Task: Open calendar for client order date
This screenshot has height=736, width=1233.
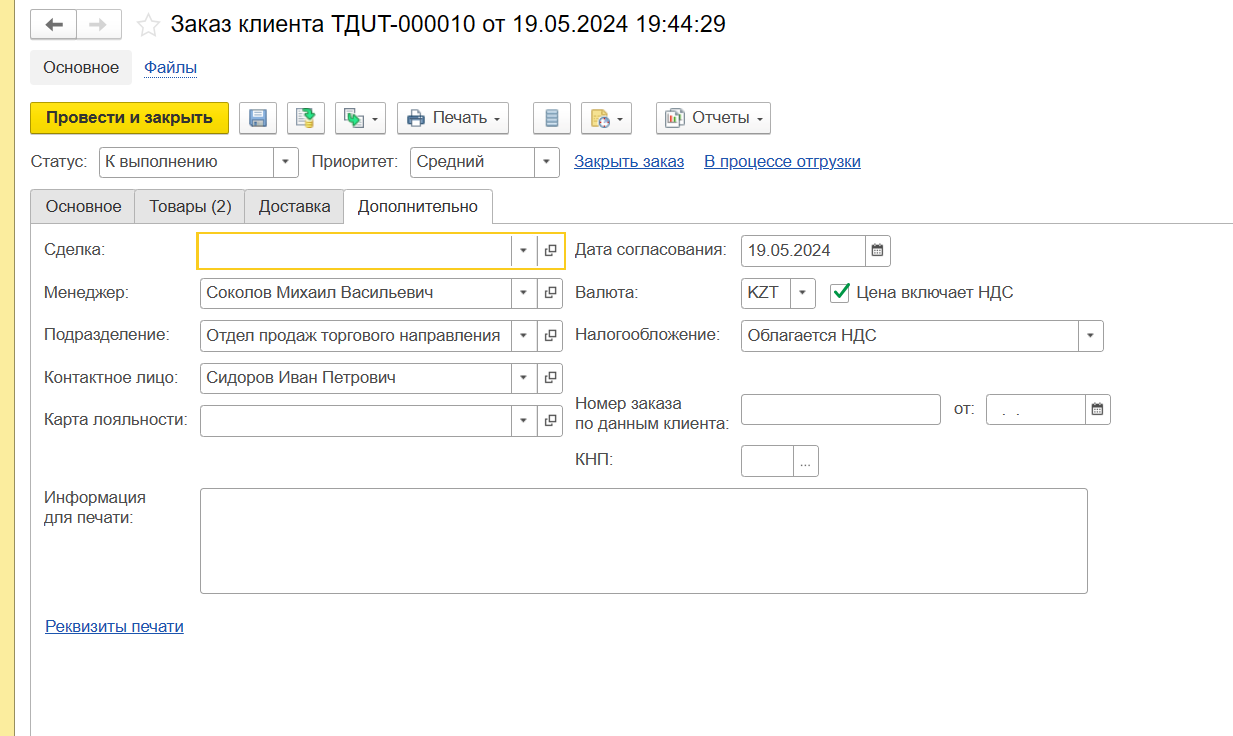Action: pyautogui.click(x=1097, y=409)
